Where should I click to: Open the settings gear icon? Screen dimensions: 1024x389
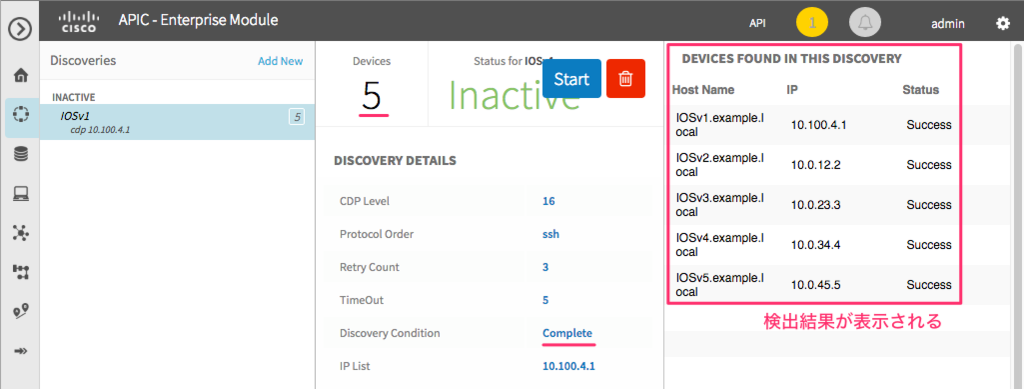[x=1002, y=23]
